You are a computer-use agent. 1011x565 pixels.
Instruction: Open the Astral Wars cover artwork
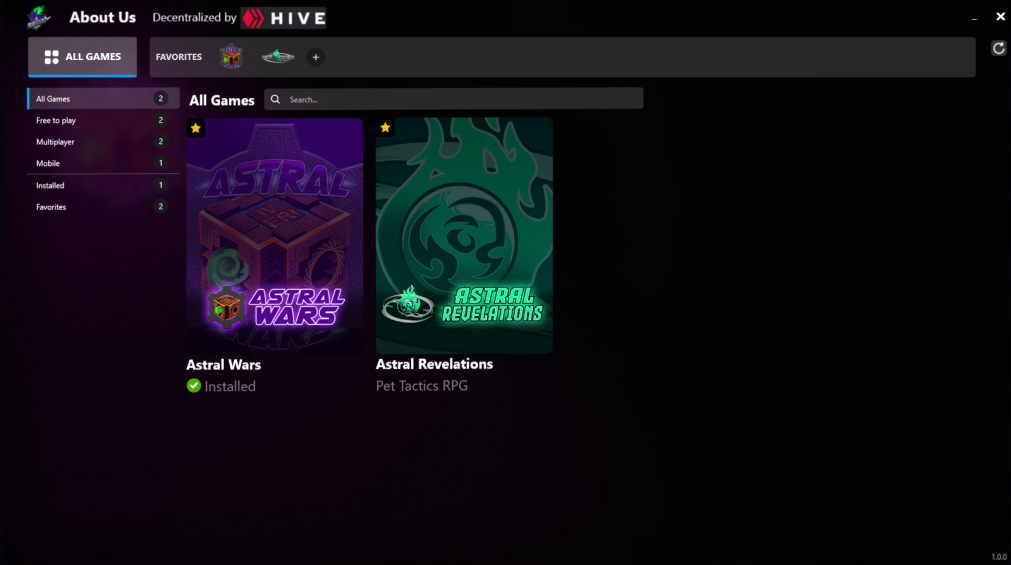tap(275, 235)
